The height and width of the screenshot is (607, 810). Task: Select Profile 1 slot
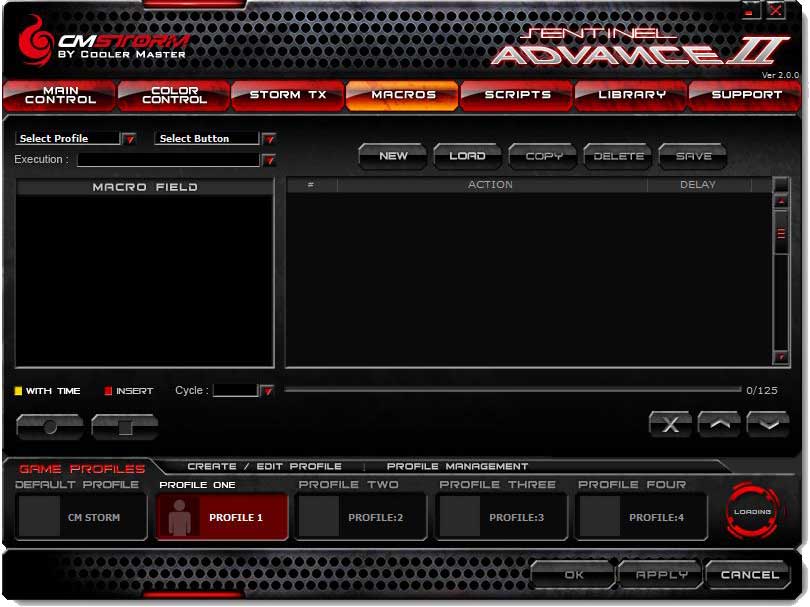tap(222, 517)
